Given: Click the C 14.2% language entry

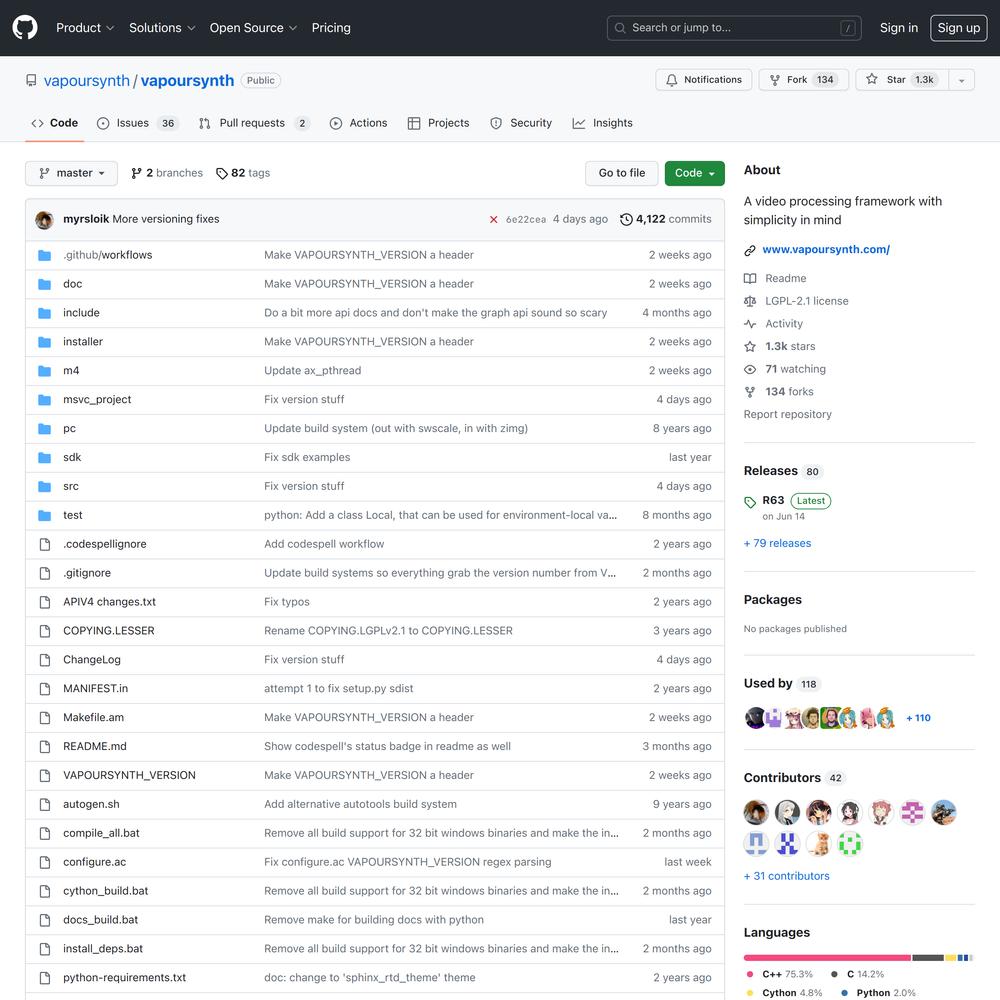Looking at the screenshot, I should tap(858, 974).
